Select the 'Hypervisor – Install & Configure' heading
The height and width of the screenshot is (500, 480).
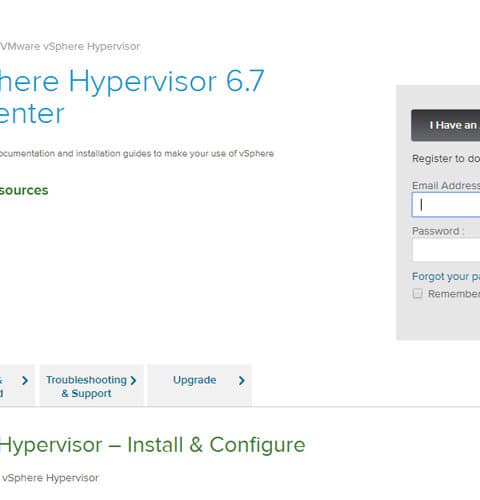tap(152, 445)
